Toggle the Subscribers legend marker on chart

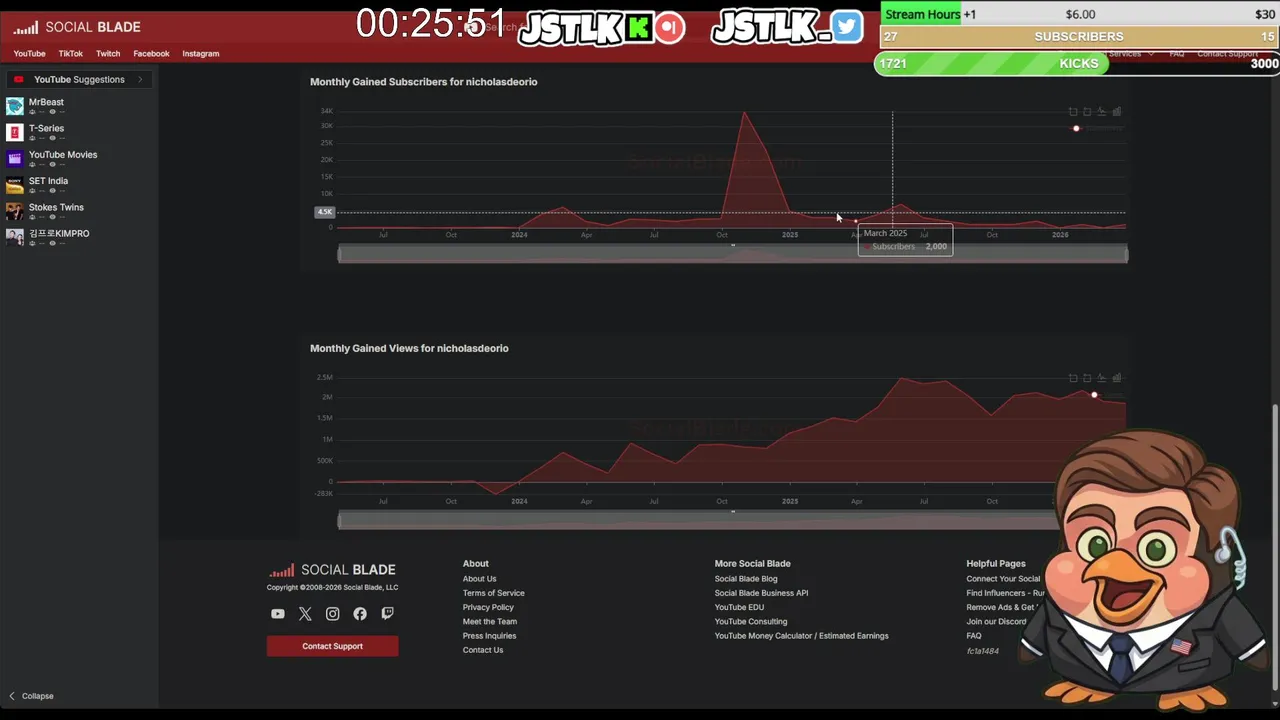[x=1076, y=128]
